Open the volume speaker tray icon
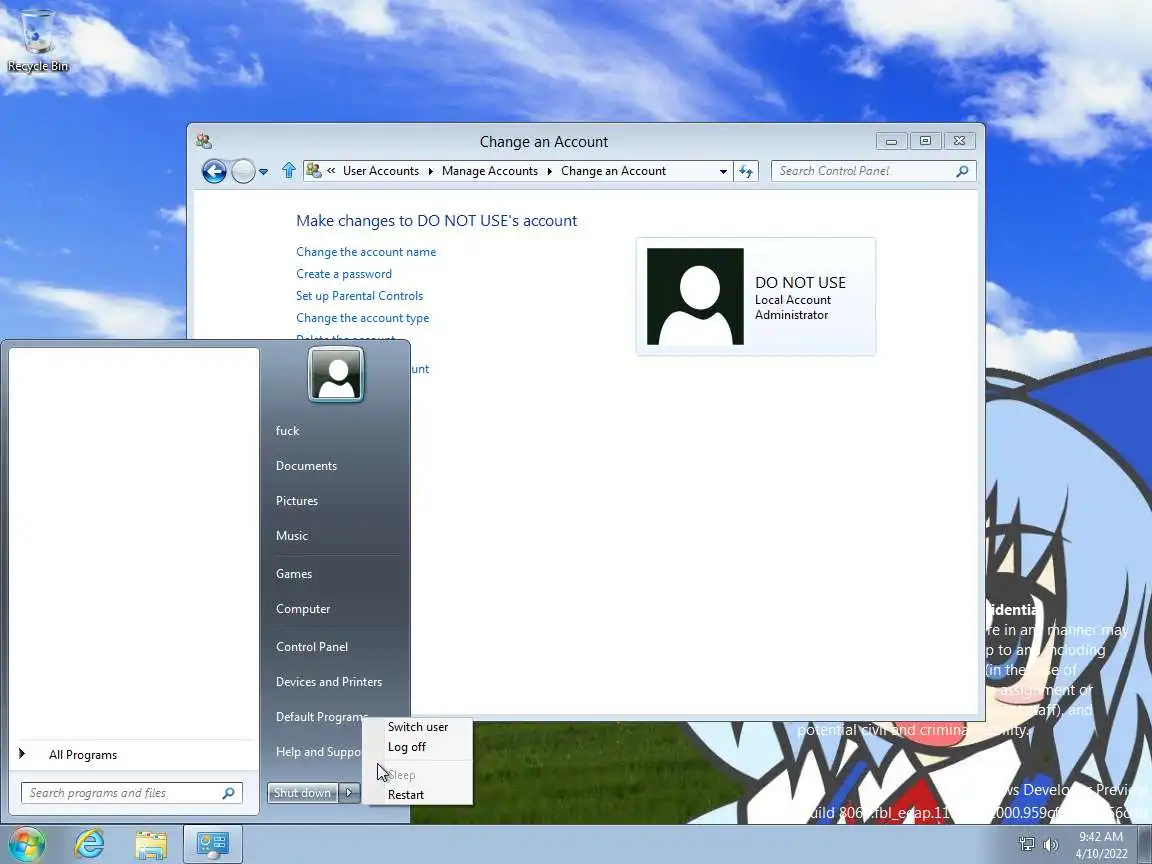 click(1051, 845)
